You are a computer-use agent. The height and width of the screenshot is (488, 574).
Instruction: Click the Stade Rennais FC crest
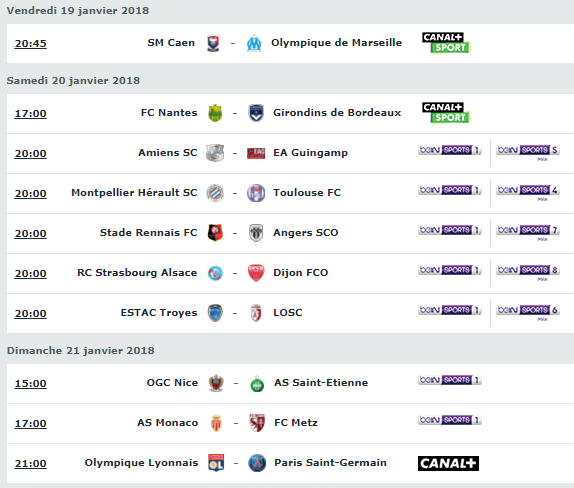pos(215,233)
